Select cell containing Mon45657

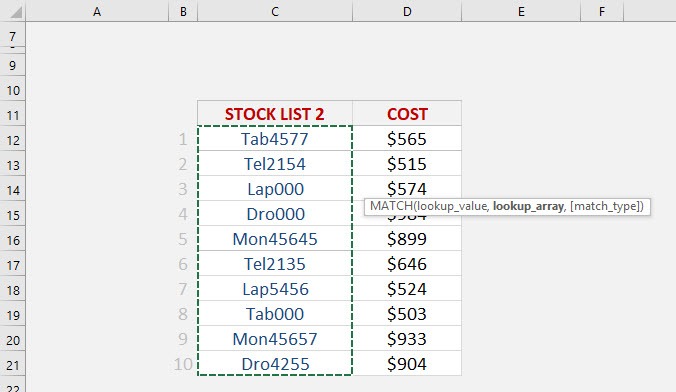click(275, 339)
